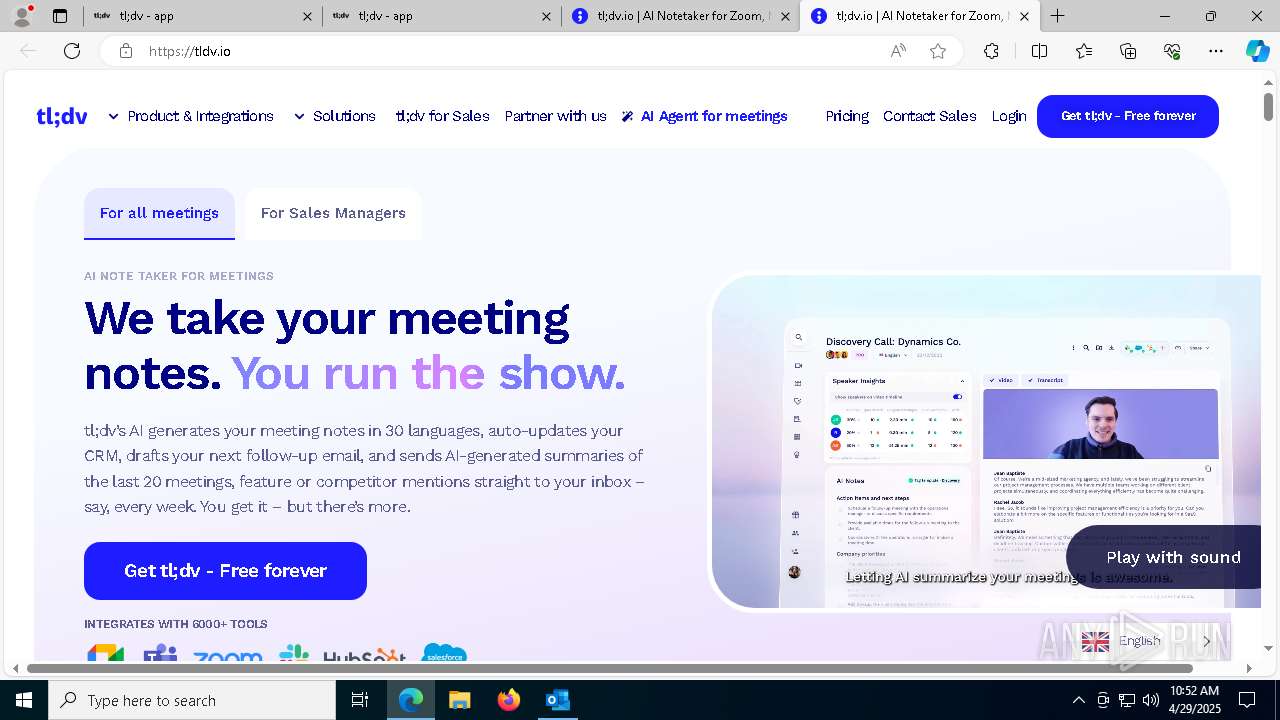
Task: Open the Collections icon
Action: pyautogui.click(x=1128, y=51)
